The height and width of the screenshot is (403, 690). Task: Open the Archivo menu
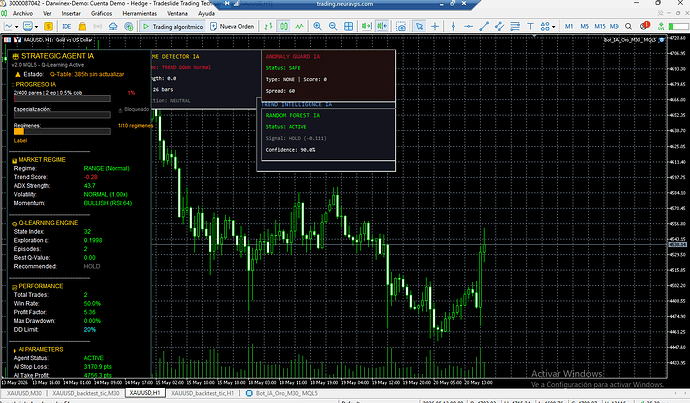coord(22,14)
